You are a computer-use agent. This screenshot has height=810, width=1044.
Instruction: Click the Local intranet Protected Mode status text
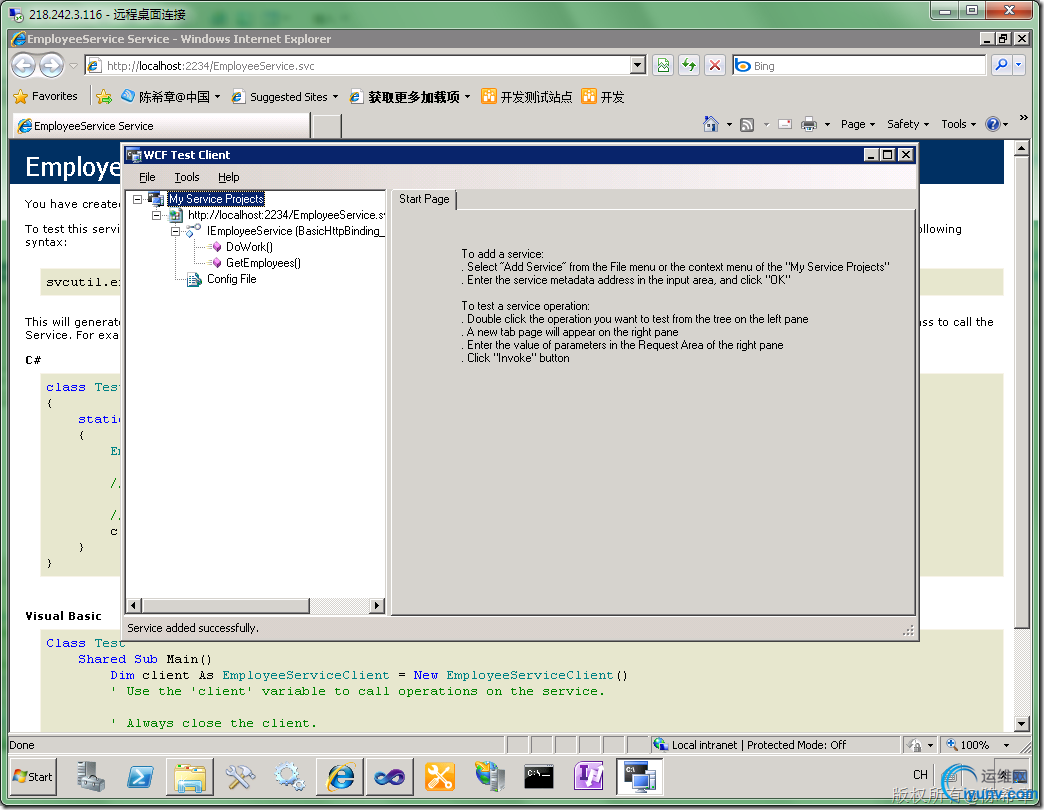[x=758, y=745]
